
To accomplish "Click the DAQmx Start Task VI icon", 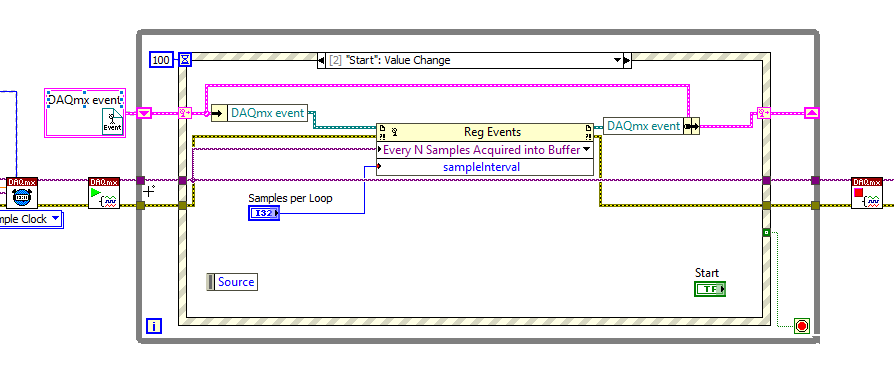I will tap(104, 193).
